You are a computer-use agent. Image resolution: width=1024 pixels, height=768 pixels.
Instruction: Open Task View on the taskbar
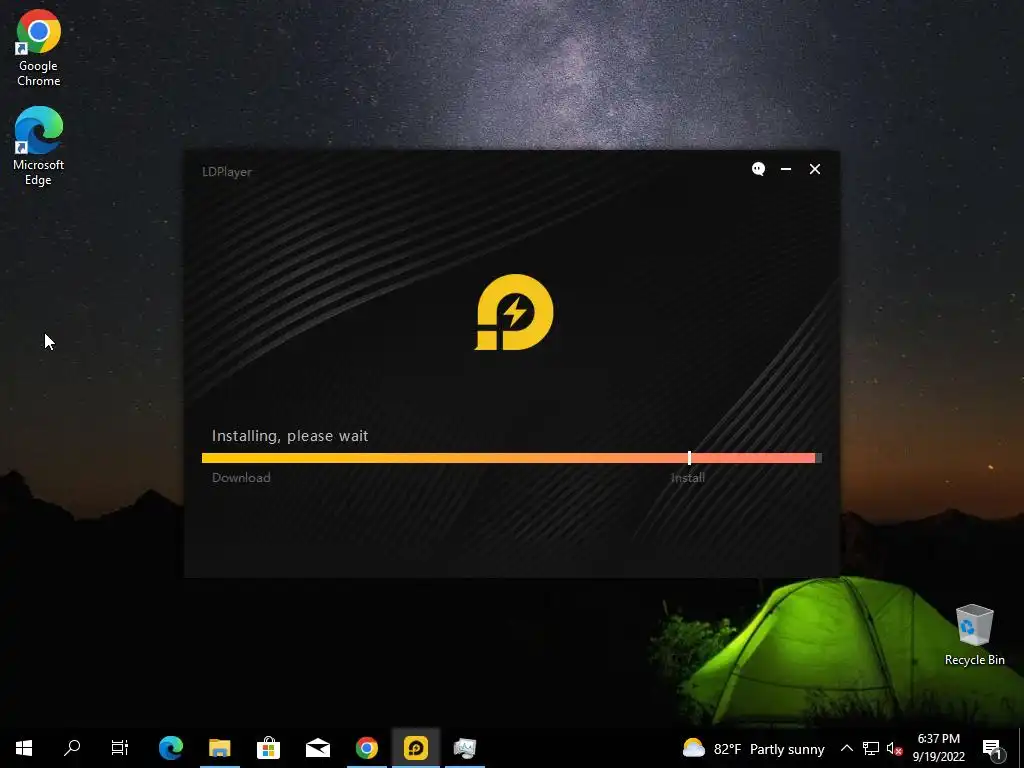(120, 748)
